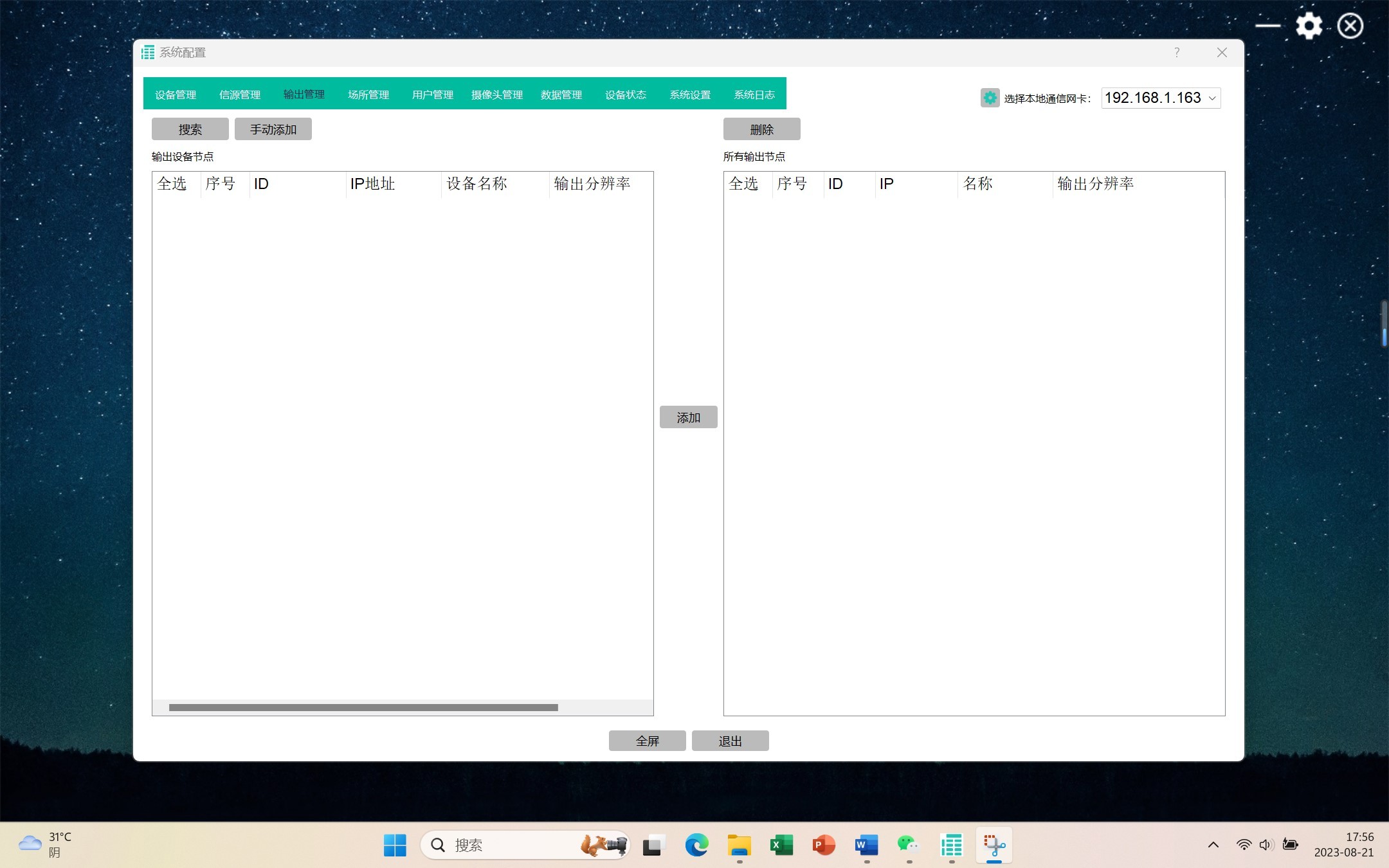This screenshot has width=1389, height=868.
Task: Toggle 全选 in the output device nodes table
Action: [172, 184]
